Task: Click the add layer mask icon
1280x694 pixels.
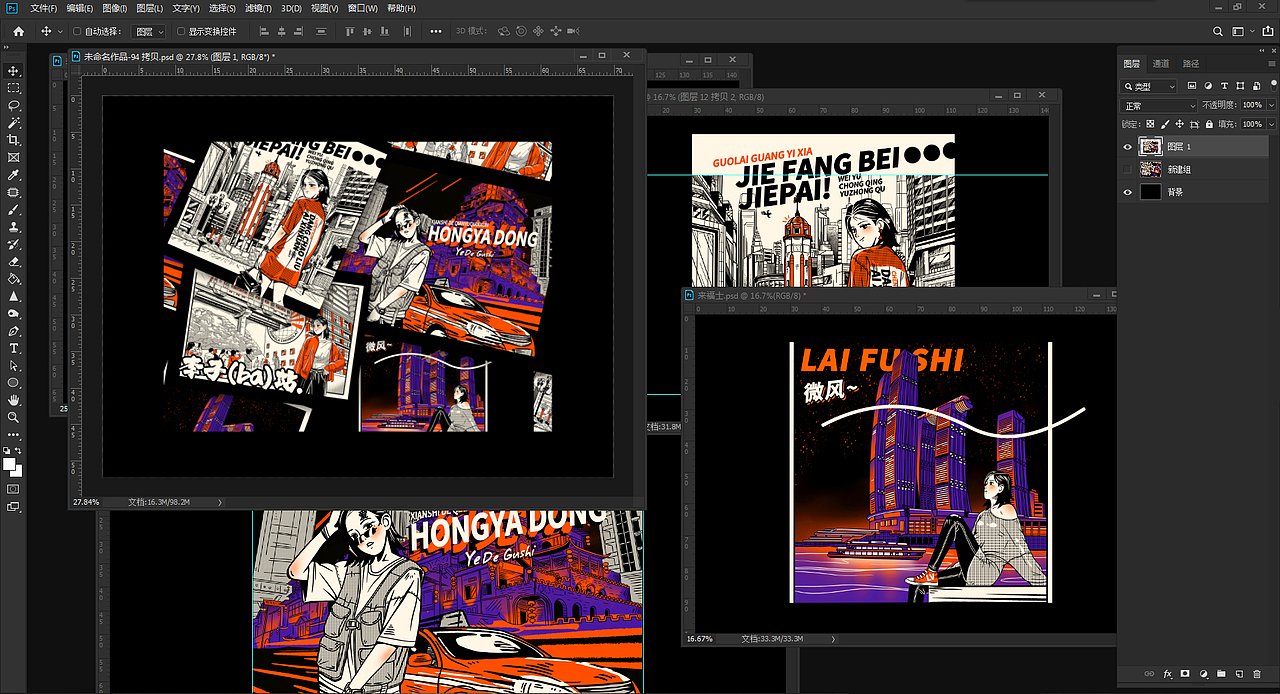Action: tap(1185, 674)
